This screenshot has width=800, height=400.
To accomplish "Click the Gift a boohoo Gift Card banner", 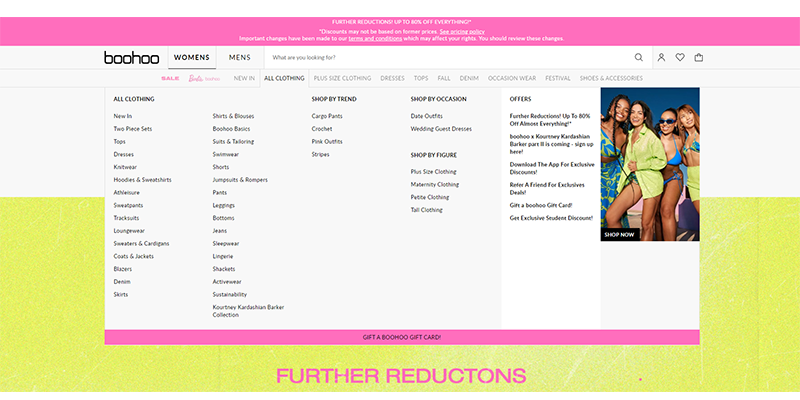I will (402, 337).
